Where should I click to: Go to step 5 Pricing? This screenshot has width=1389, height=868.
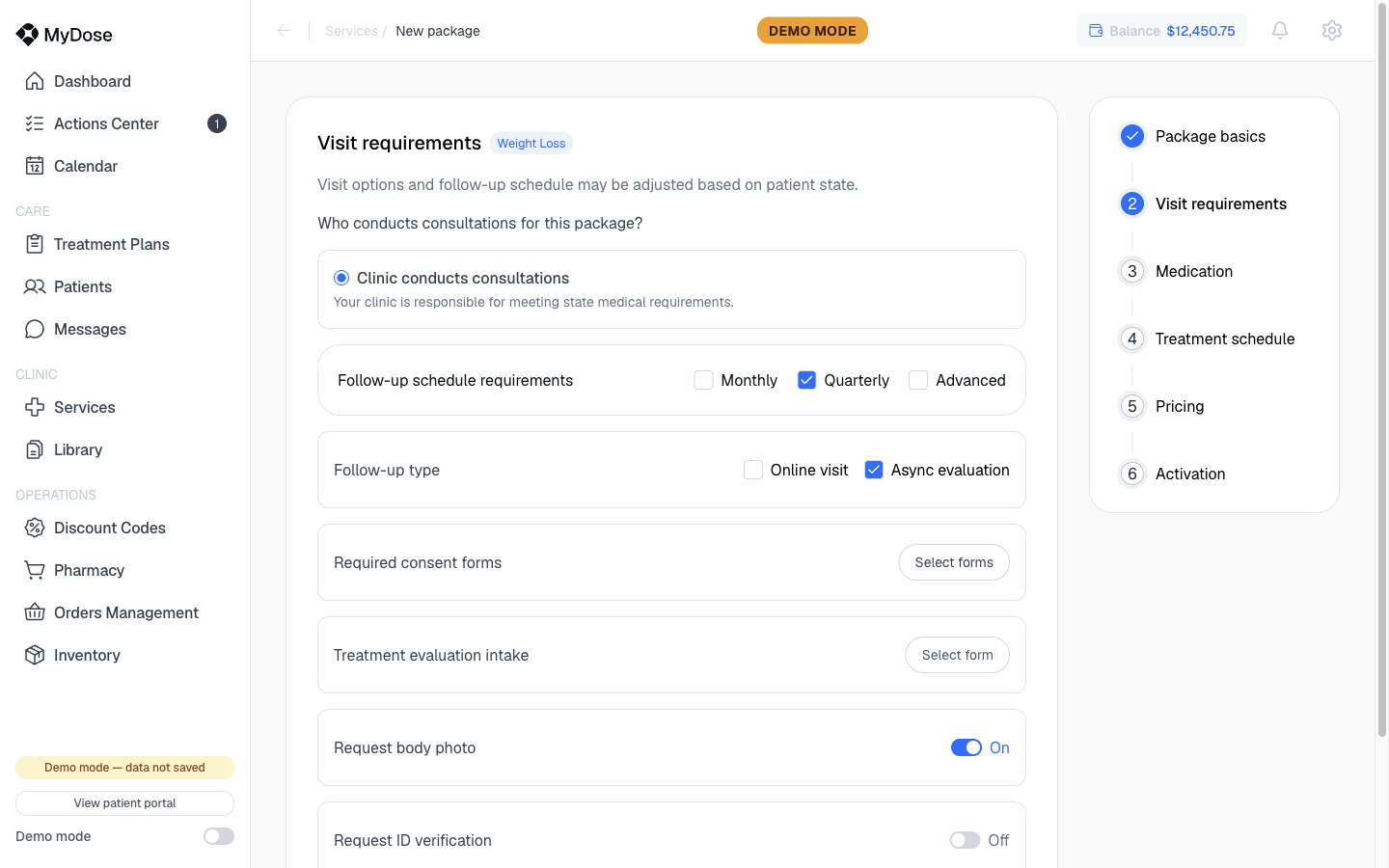tap(1180, 406)
